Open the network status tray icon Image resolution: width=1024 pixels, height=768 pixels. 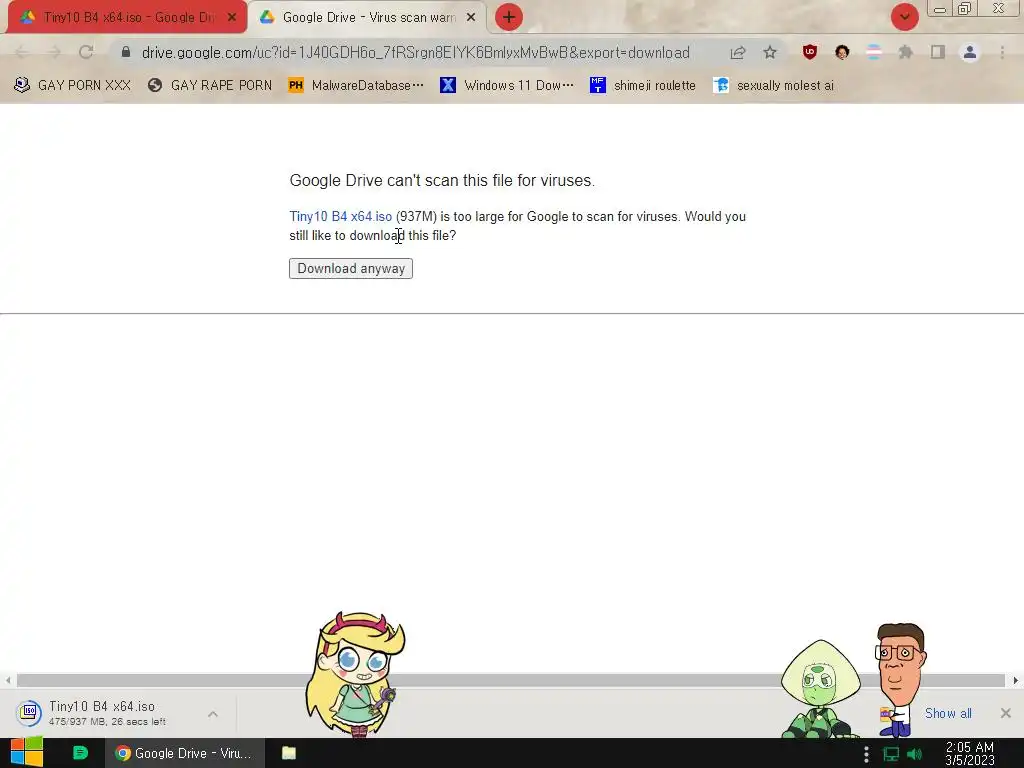(891, 754)
